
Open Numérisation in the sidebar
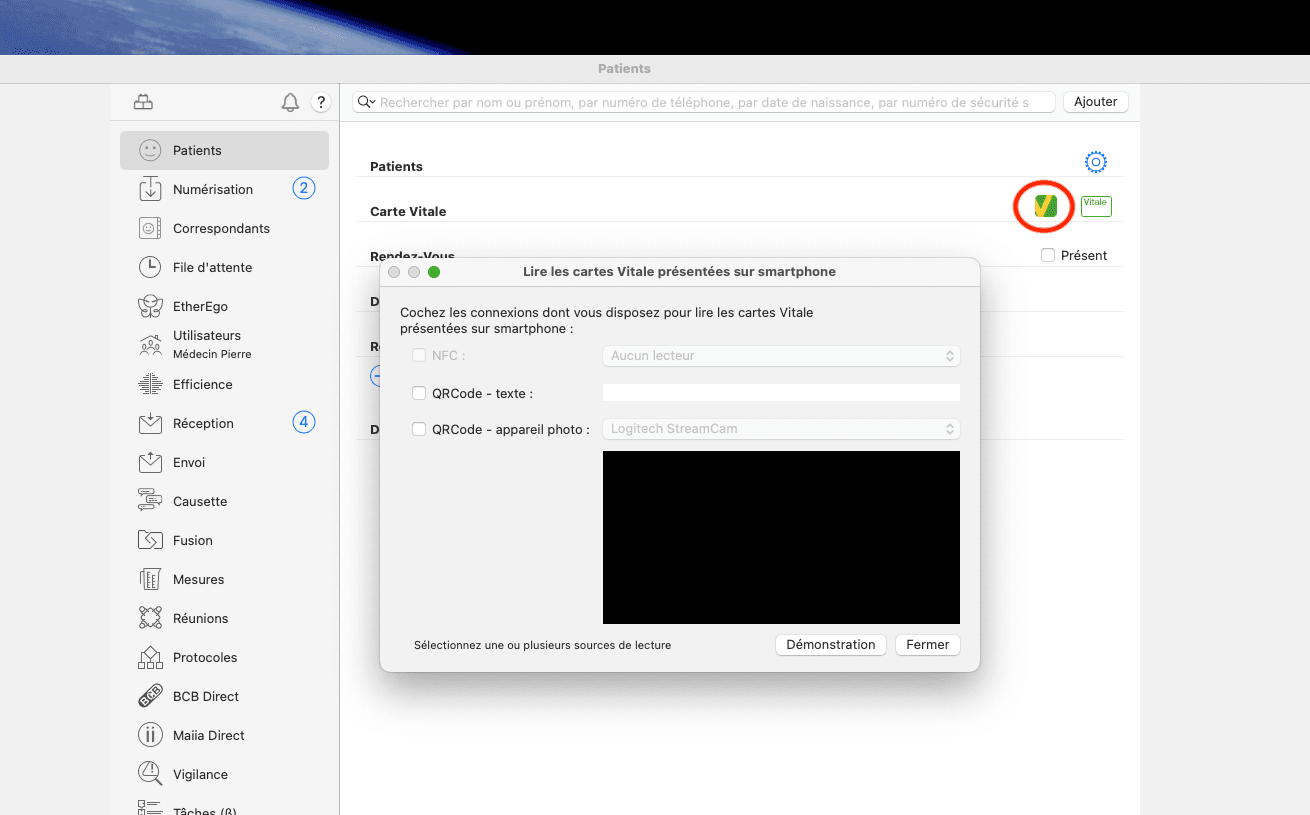click(212, 189)
